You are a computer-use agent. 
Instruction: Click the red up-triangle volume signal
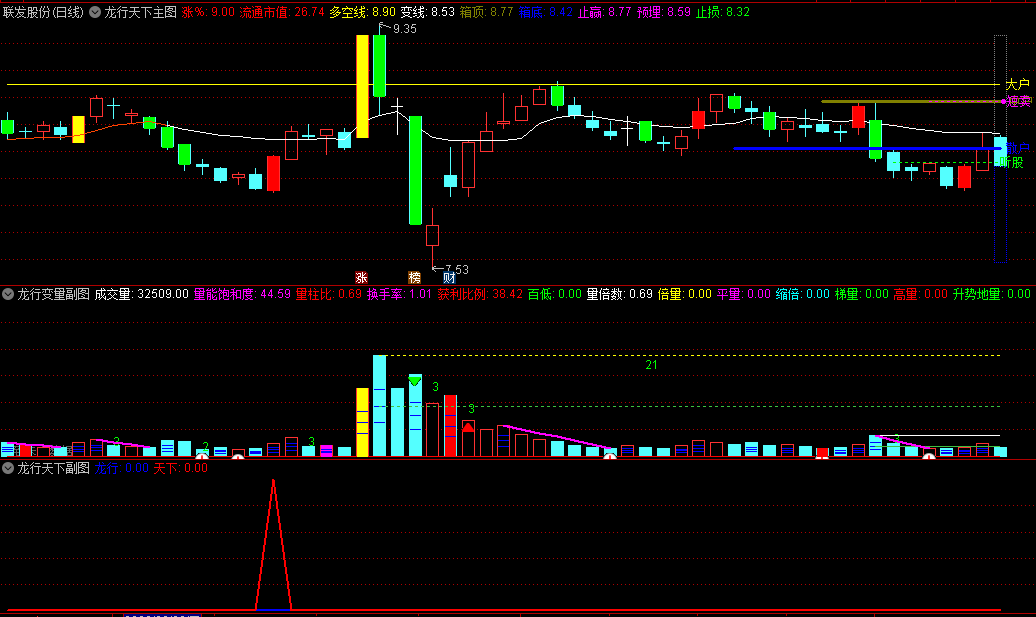click(x=468, y=427)
